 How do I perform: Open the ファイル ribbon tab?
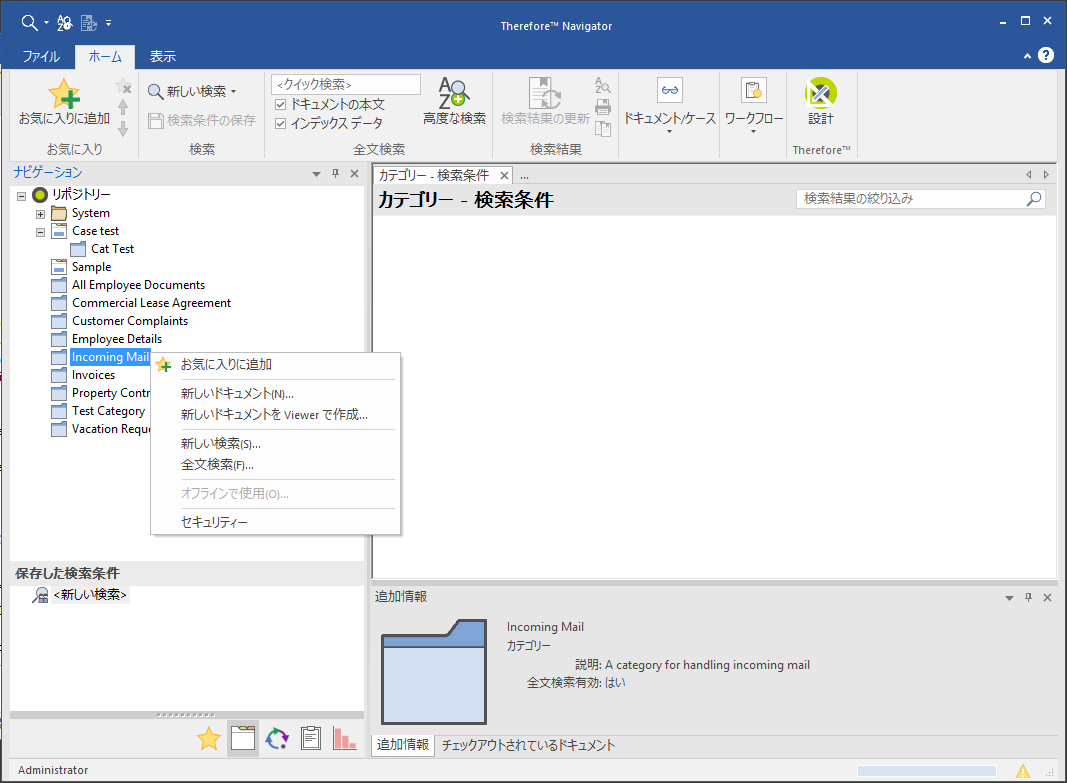click(x=41, y=56)
